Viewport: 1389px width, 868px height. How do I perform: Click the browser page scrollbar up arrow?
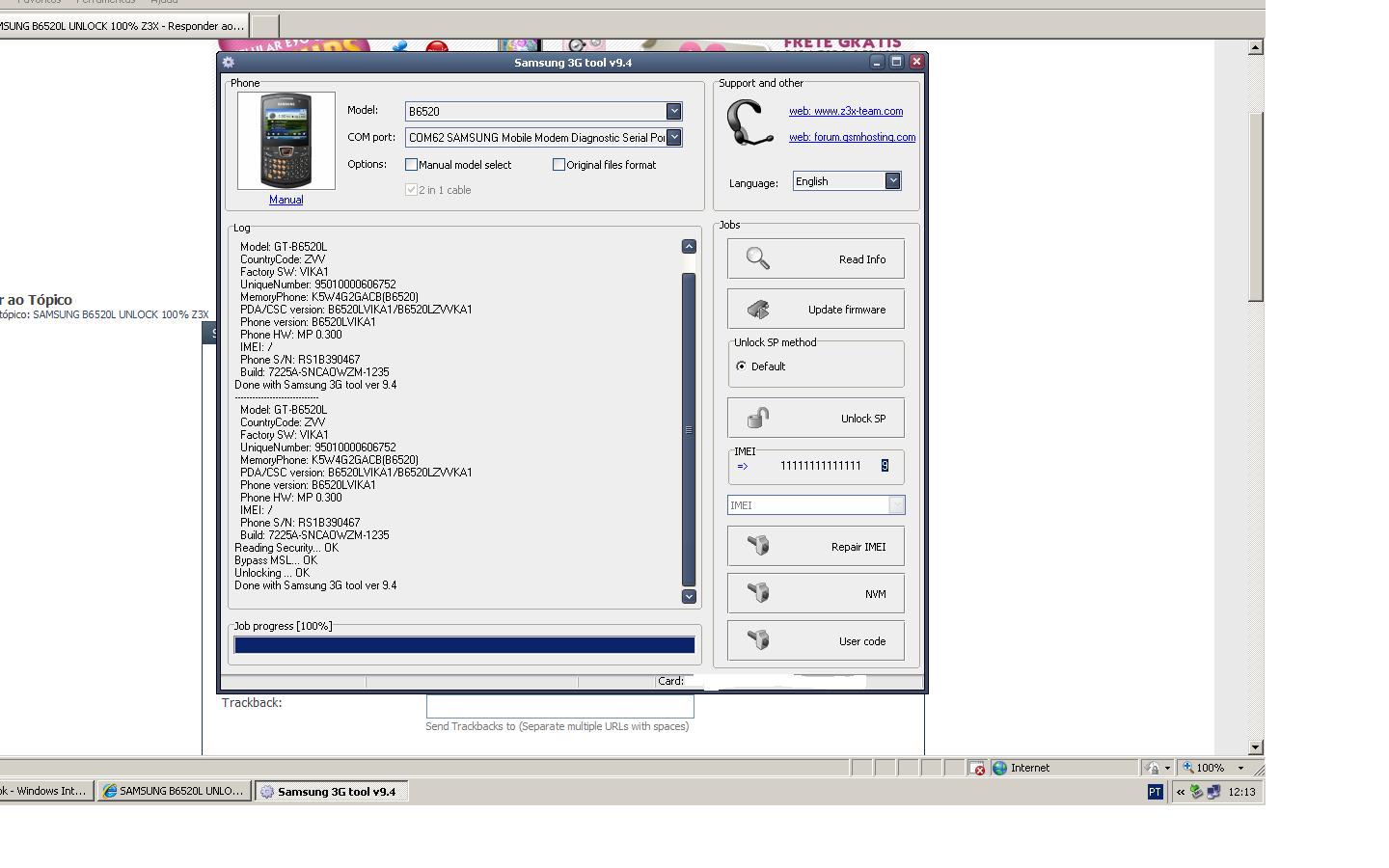(x=1255, y=46)
